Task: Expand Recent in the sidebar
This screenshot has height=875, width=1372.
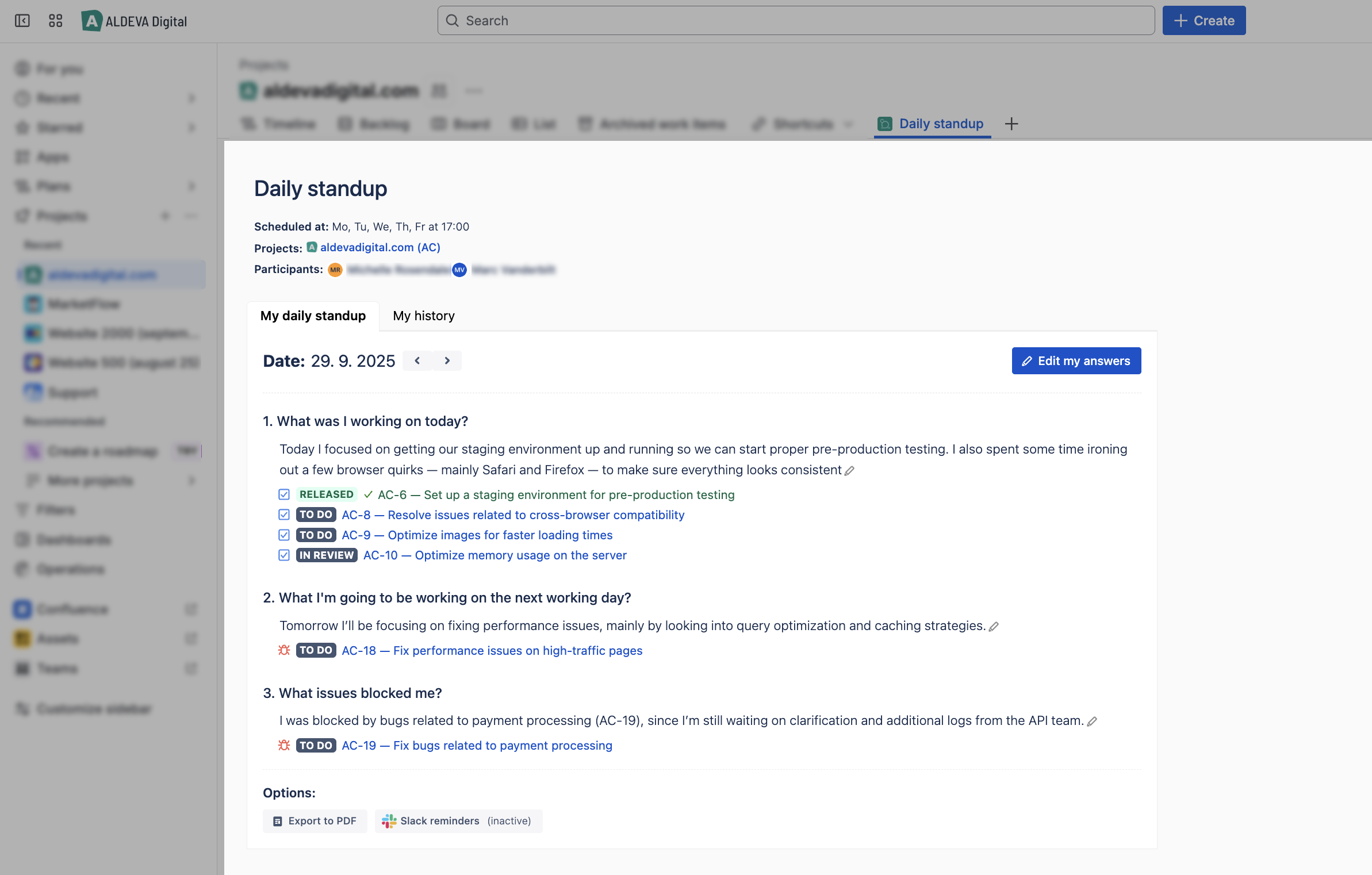Action: (x=191, y=98)
